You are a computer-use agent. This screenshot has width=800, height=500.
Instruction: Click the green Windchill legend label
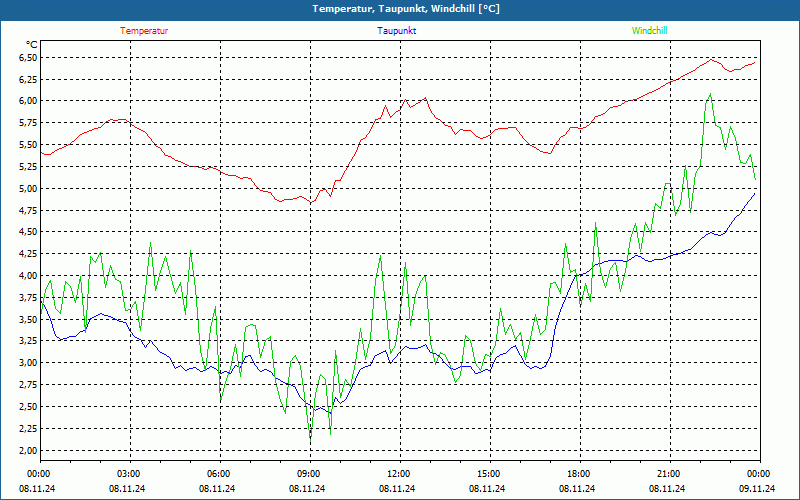coord(649,31)
